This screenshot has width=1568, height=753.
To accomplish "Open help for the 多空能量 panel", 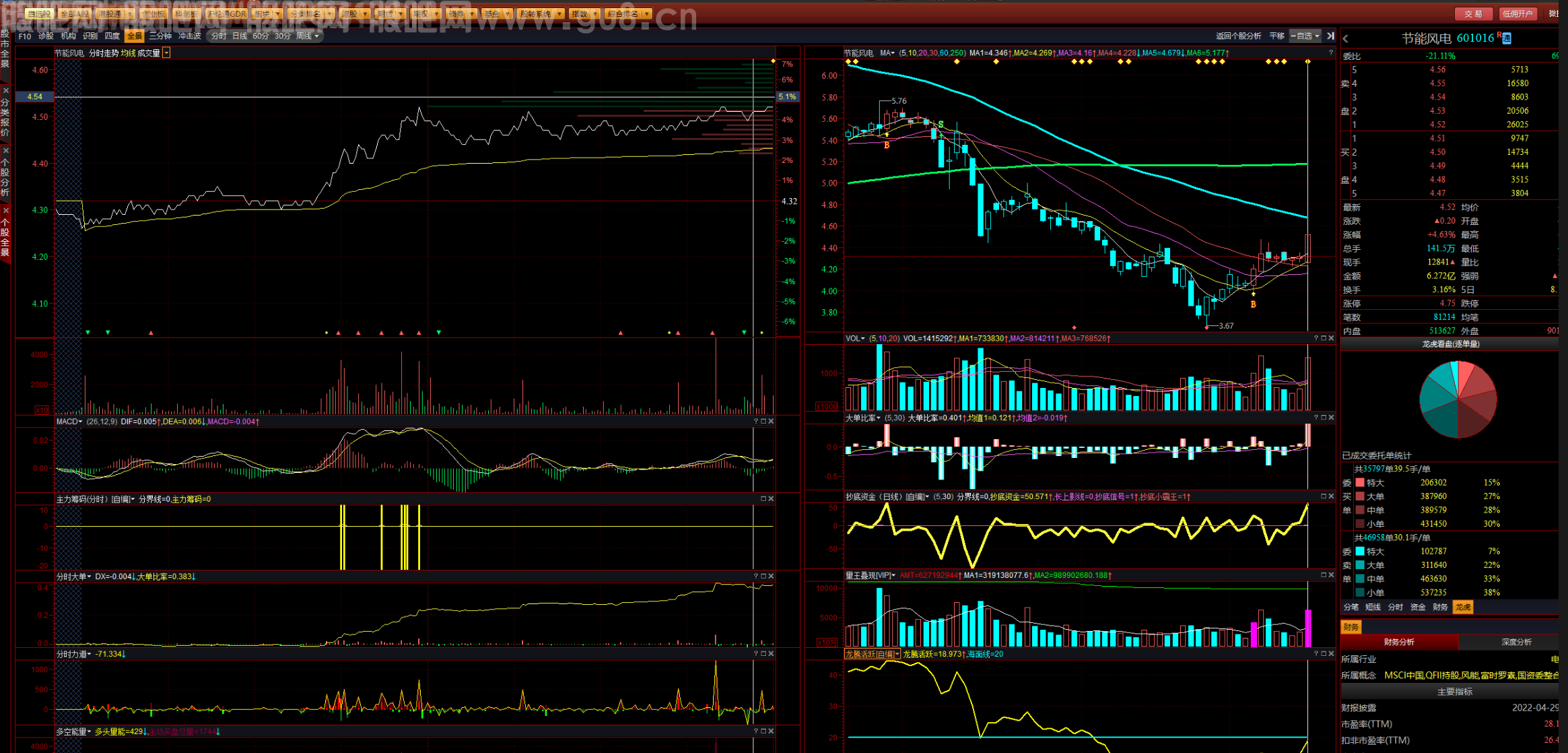I will coord(755,731).
